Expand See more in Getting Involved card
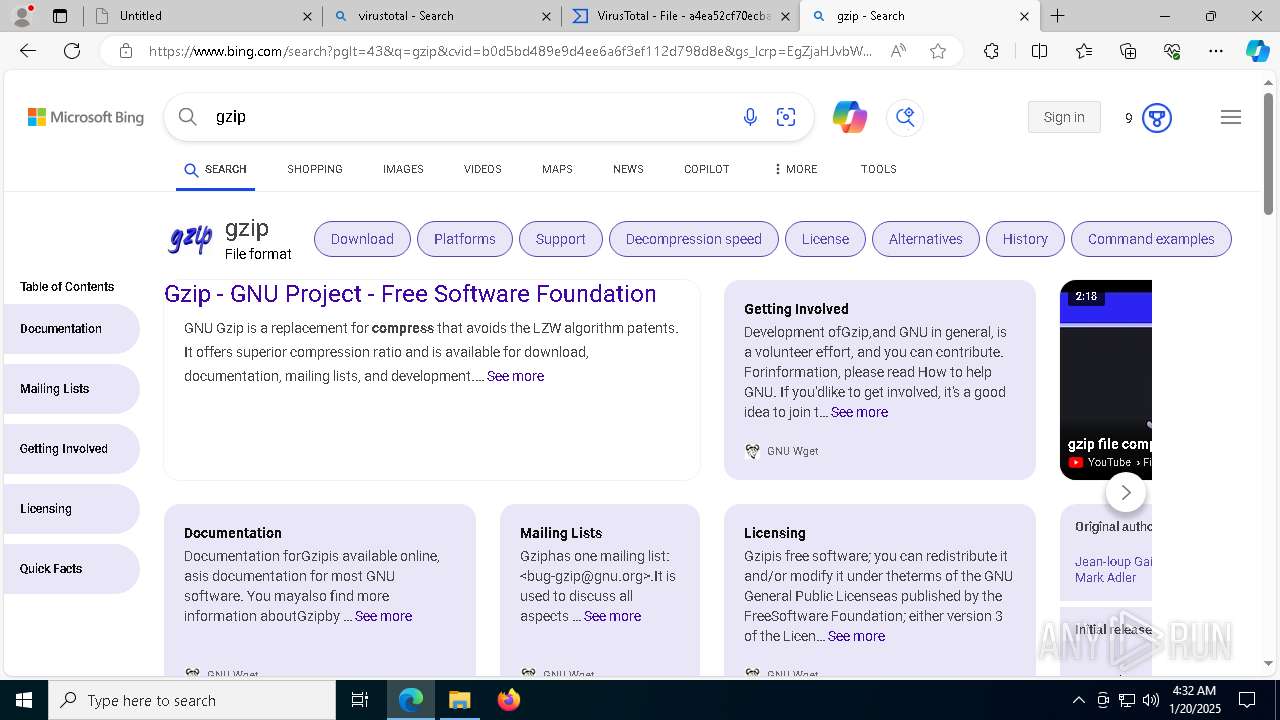The image size is (1280, 720). 859,412
